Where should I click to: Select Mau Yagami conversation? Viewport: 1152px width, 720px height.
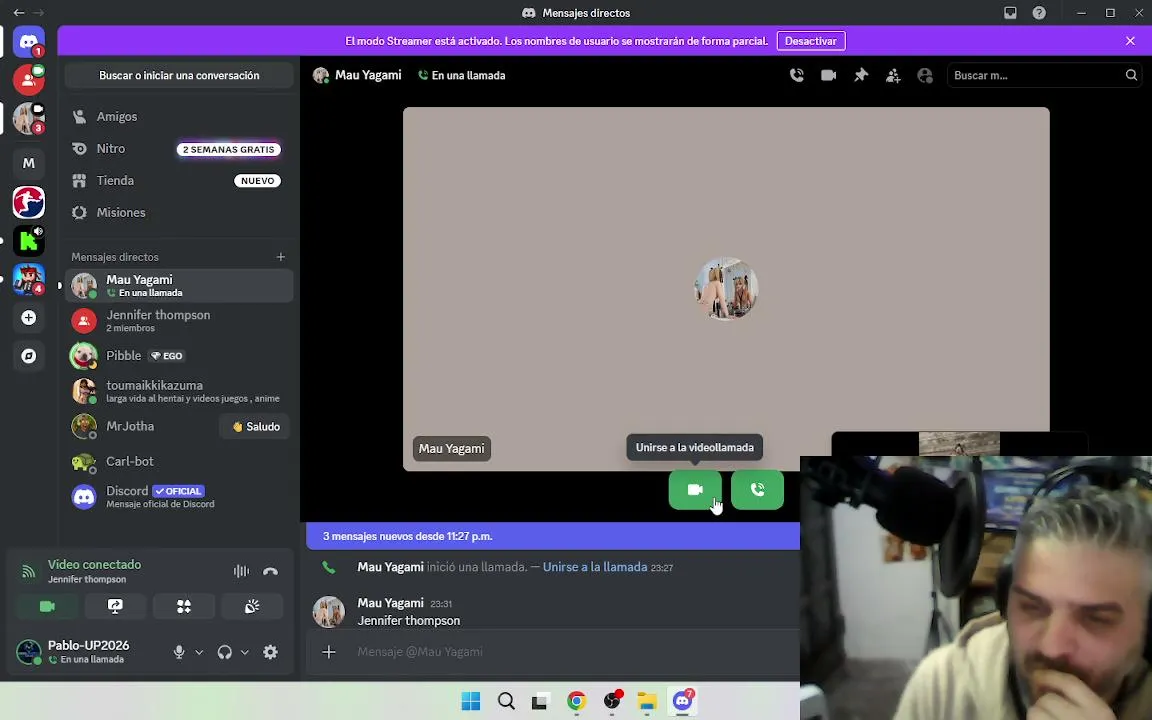click(x=179, y=285)
